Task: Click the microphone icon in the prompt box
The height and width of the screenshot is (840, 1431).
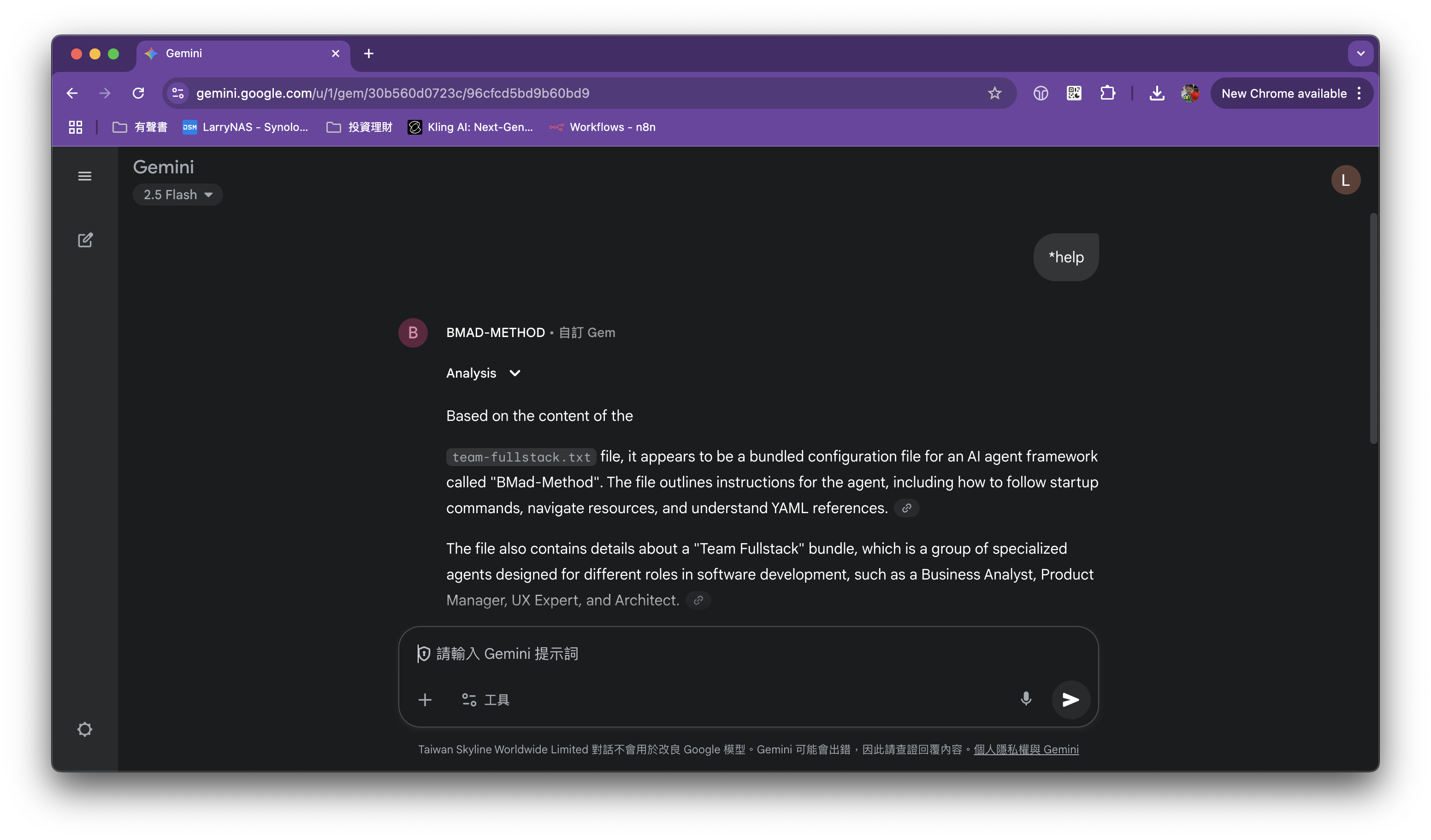Action: point(1026,699)
